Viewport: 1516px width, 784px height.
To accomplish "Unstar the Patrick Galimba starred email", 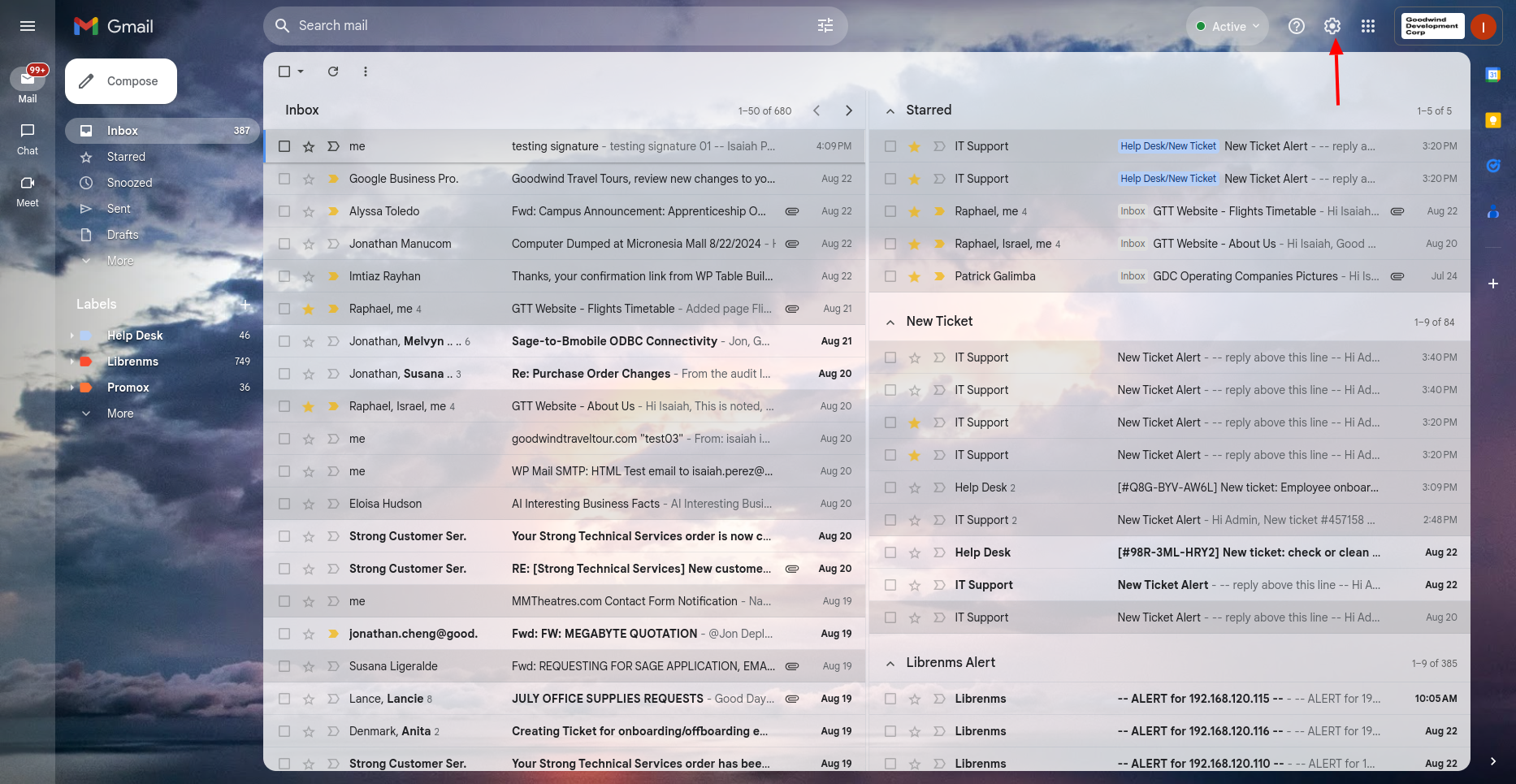I will coord(915,276).
